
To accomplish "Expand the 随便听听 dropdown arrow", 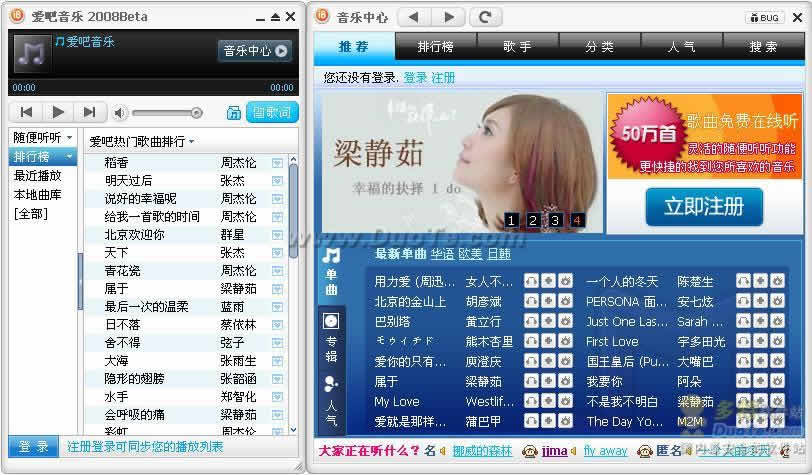I will pyautogui.click(x=69, y=137).
